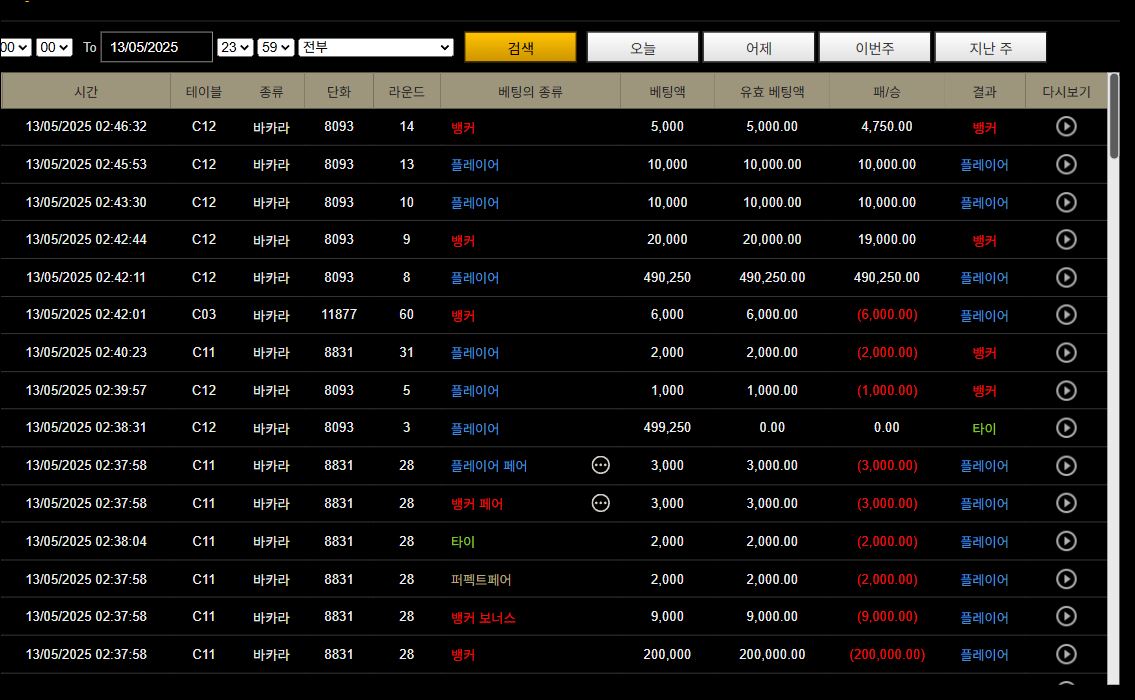Select the C03 table cell
The image size is (1135, 700).
[204, 315]
